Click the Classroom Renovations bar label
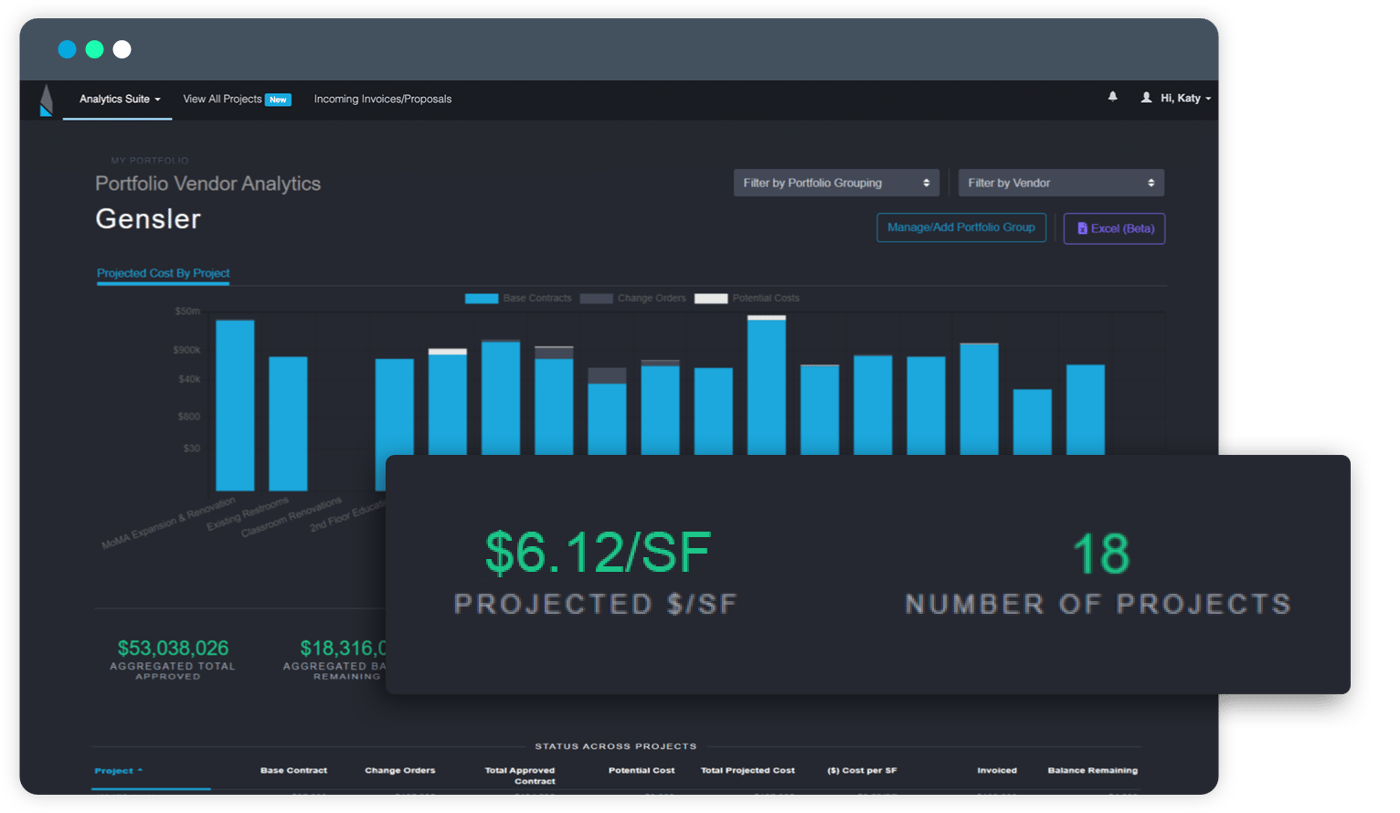The height and width of the screenshot is (813, 1400). [292, 517]
